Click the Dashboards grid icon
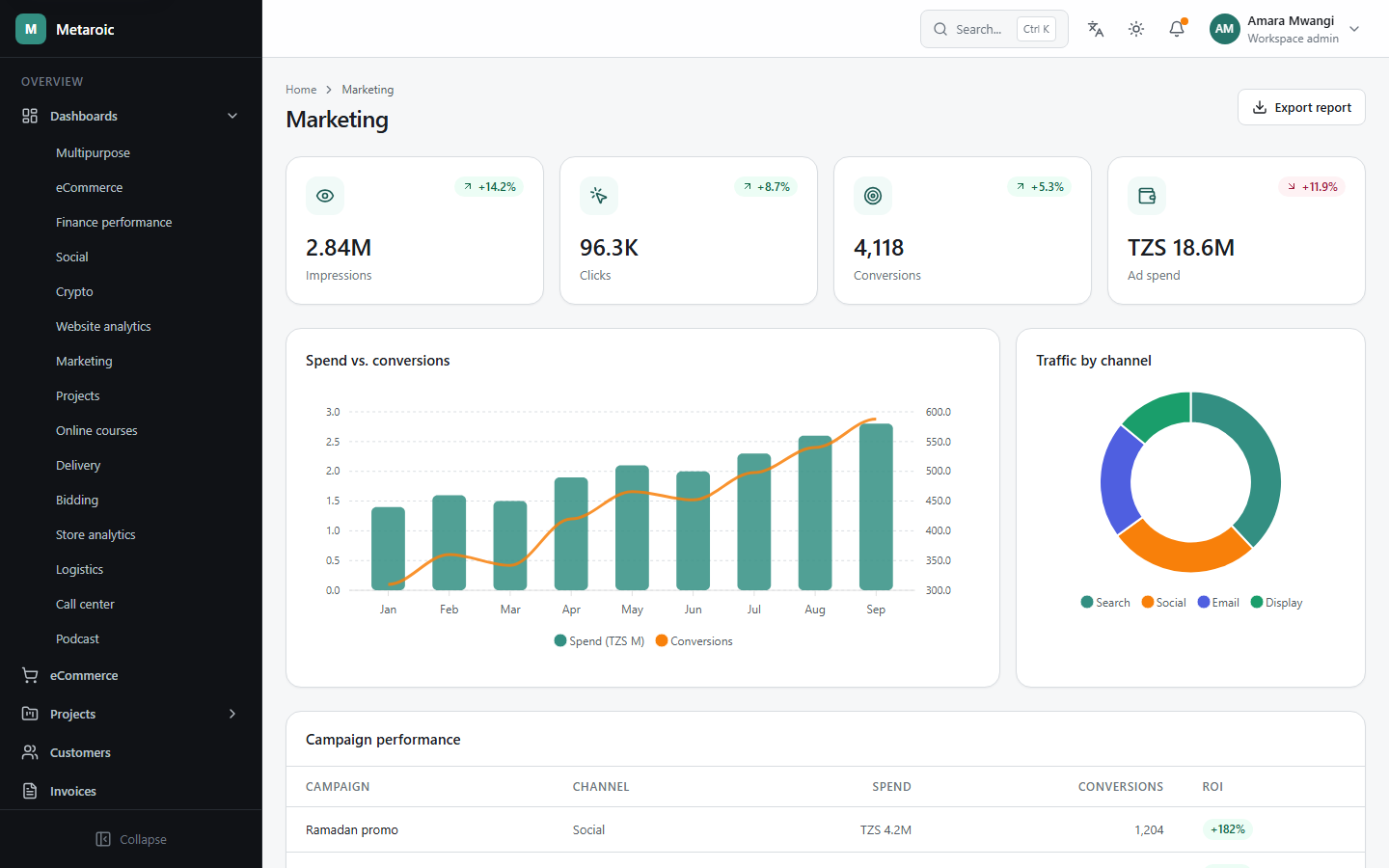The width and height of the screenshot is (1389, 868). [30, 116]
